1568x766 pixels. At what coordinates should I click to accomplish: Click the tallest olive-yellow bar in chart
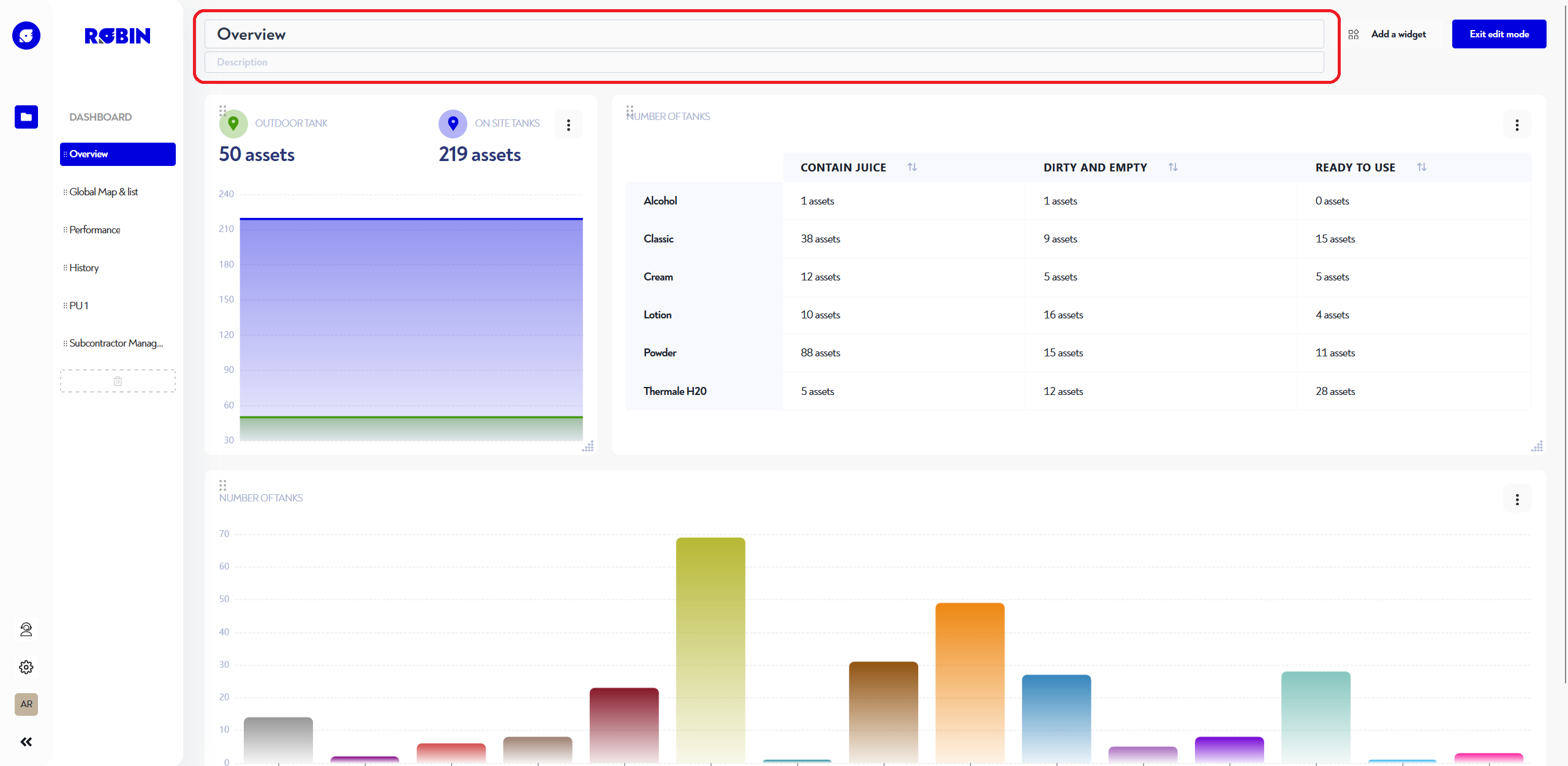coord(710,650)
